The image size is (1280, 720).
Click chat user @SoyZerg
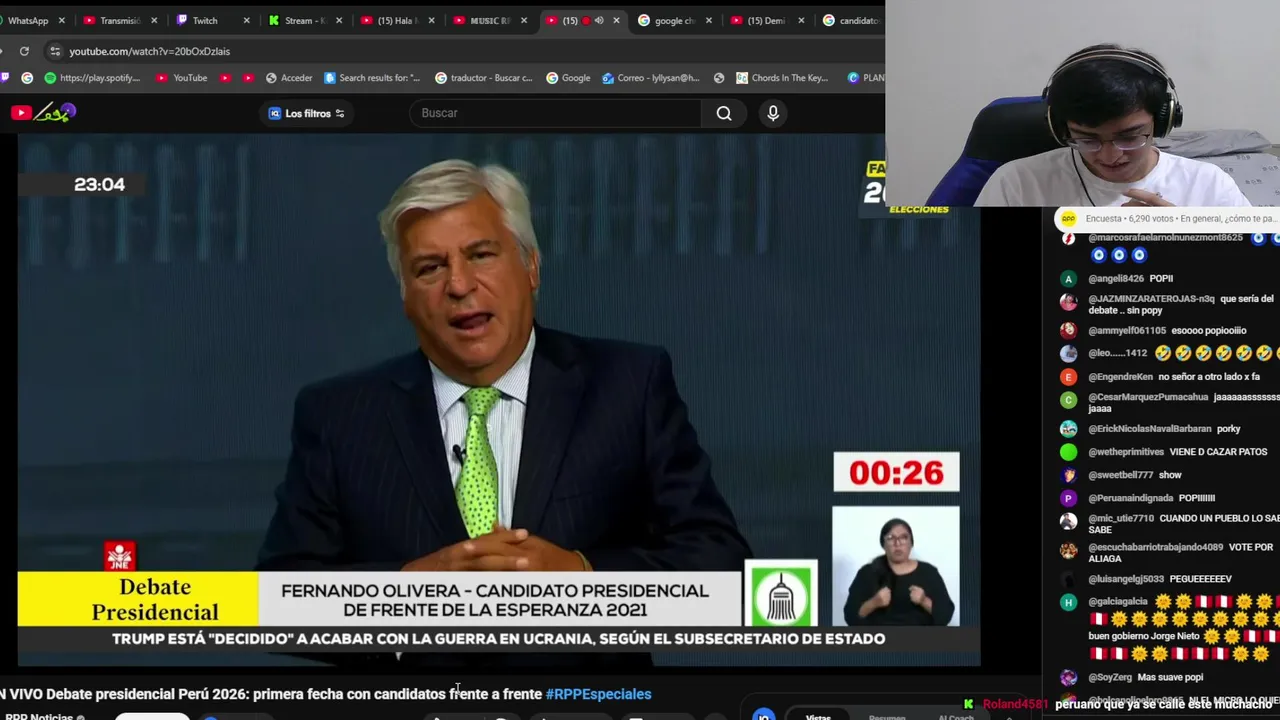(1110, 677)
